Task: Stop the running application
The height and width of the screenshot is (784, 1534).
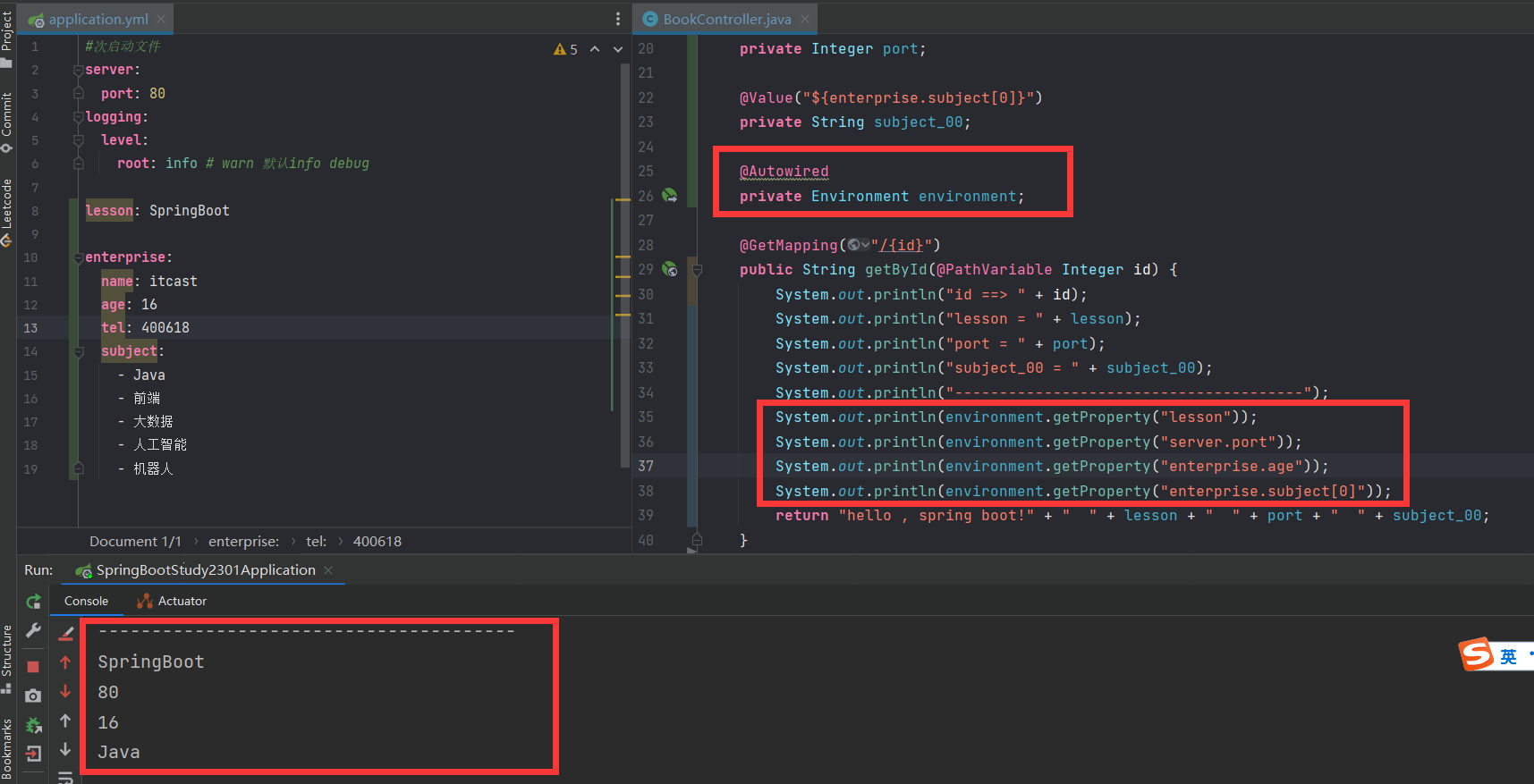Action: point(33,667)
